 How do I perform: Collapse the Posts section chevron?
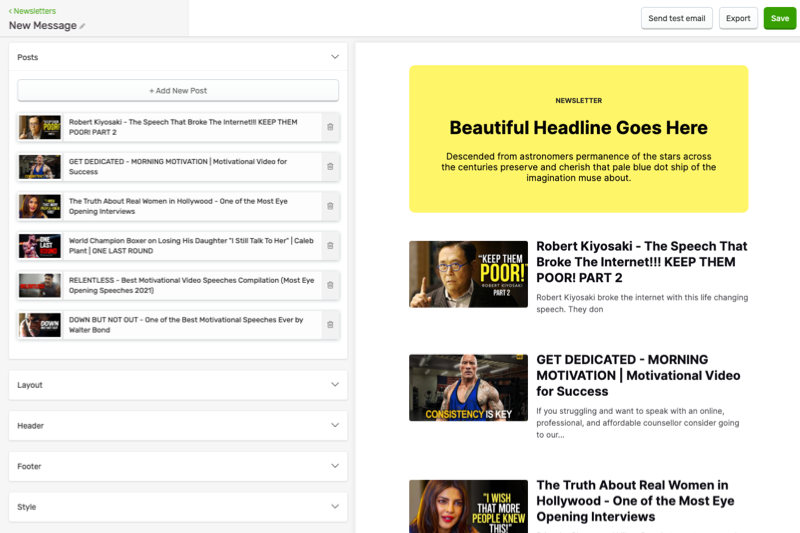pyautogui.click(x=335, y=57)
